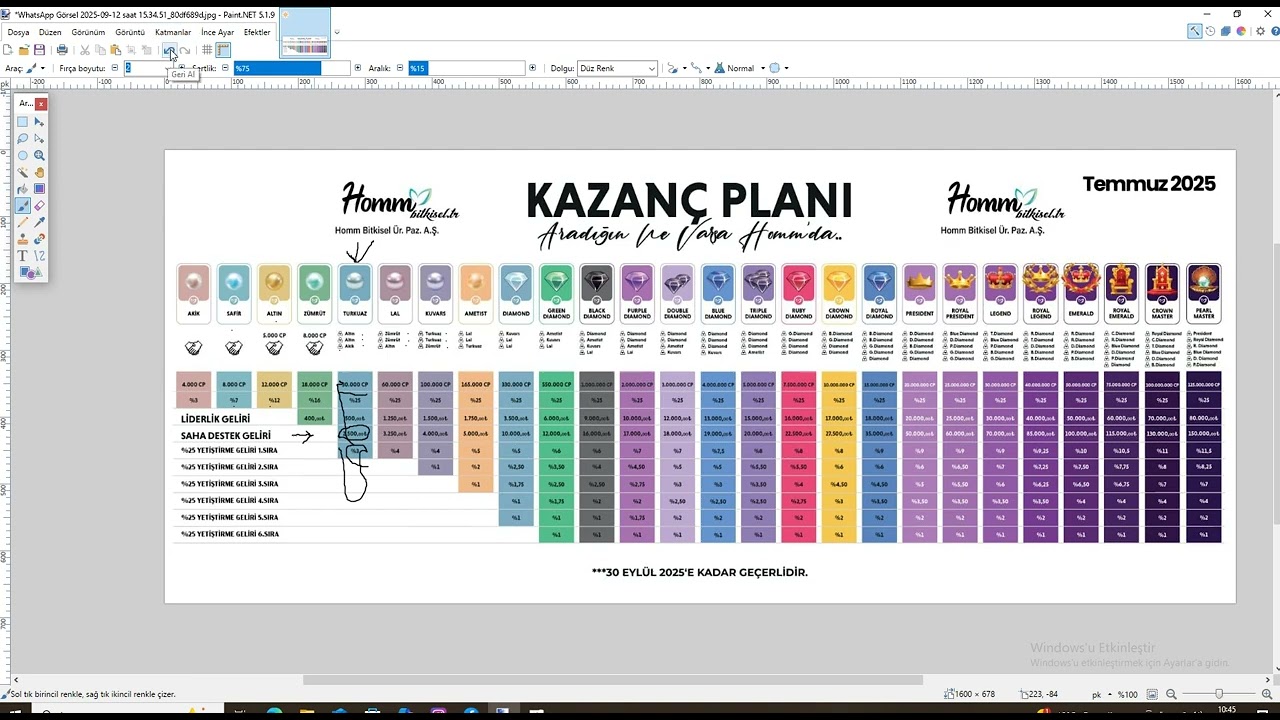Select the Magic Wand tool
This screenshot has width=1280, height=720.
point(22,172)
